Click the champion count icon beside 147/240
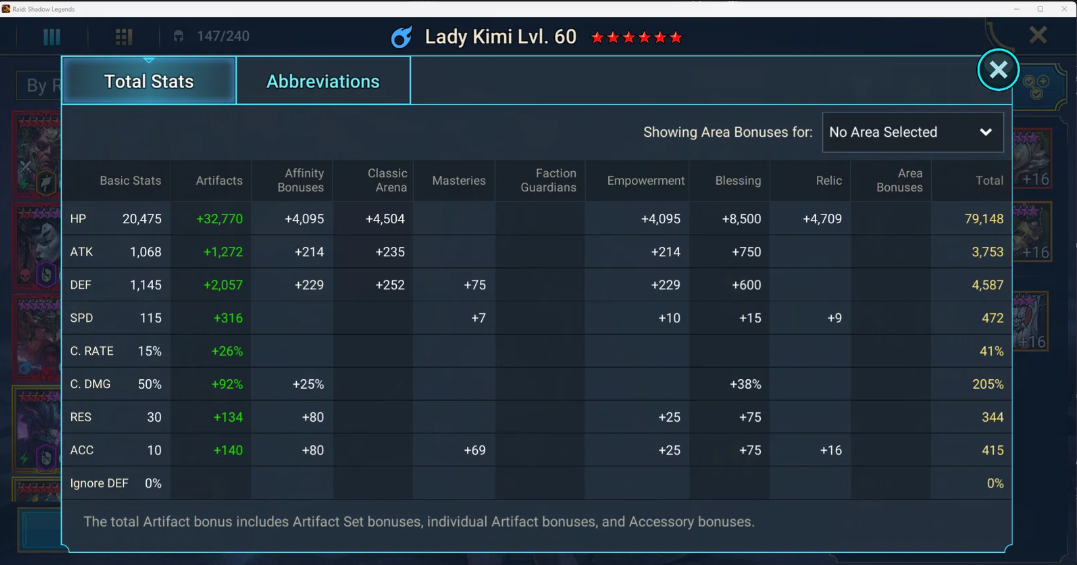Viewport: 1077px width, 565px height. point(179,36)
